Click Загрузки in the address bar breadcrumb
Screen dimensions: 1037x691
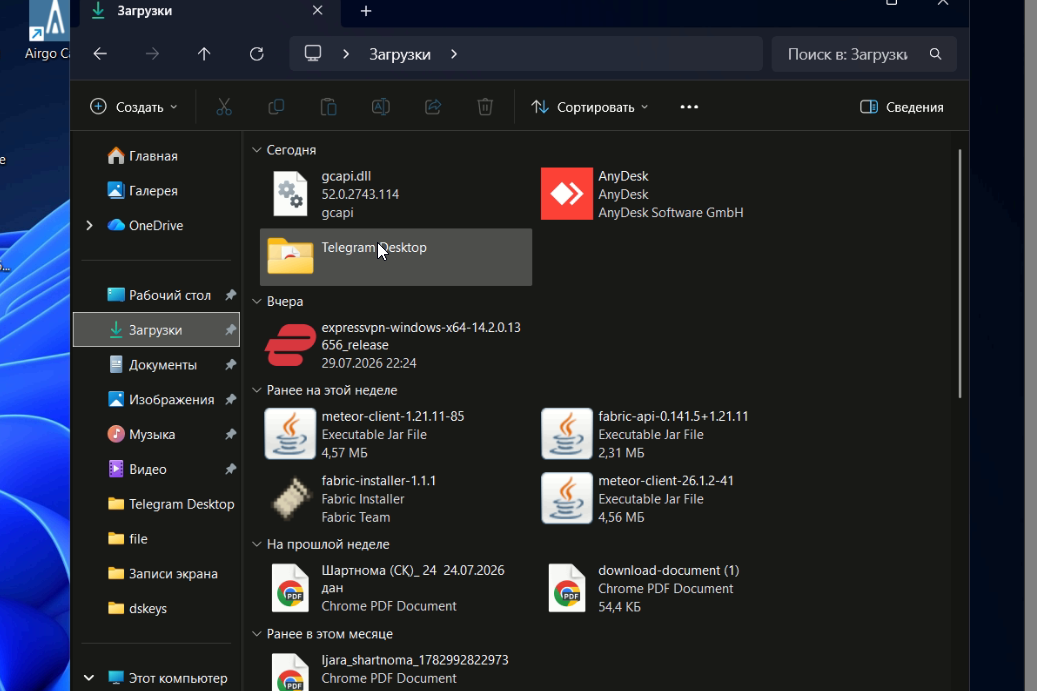pyautogui.click(x=399, y=55)
